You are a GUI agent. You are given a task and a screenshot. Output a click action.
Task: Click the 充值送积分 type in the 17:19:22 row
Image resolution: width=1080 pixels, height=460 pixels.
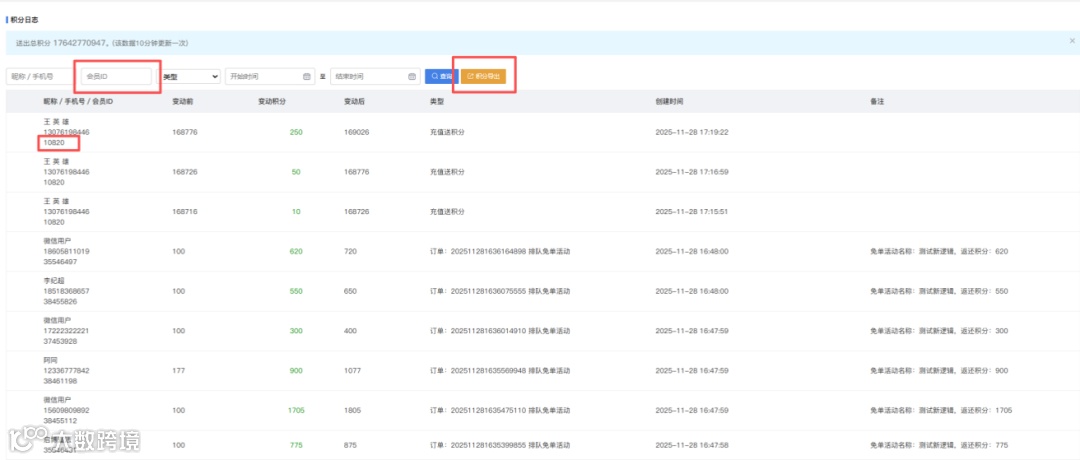[x=447, y=132]
